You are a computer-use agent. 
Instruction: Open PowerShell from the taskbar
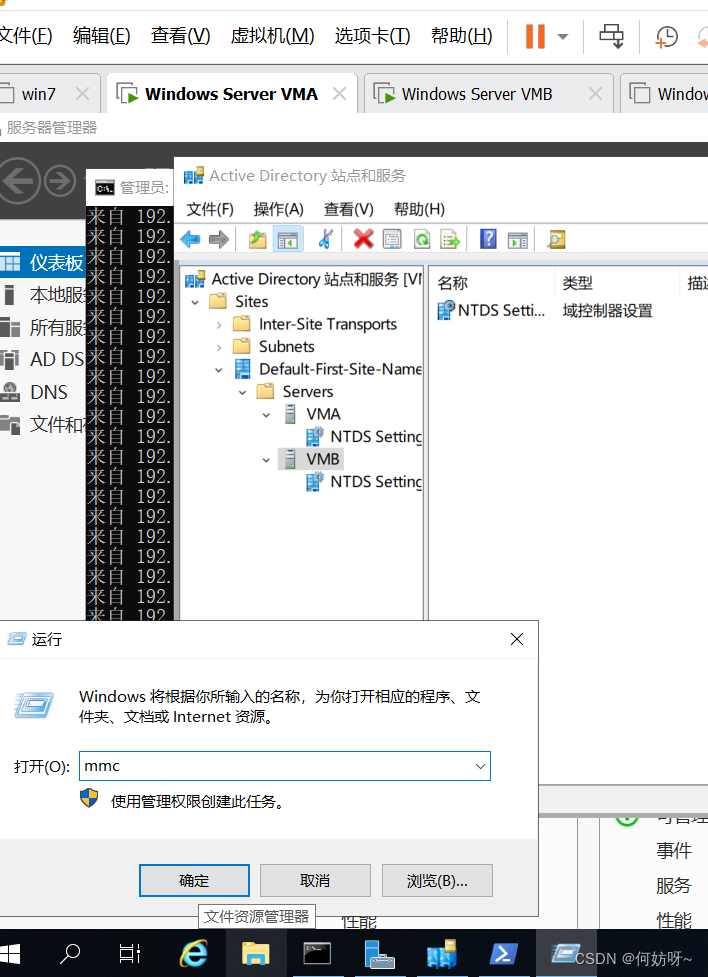pos(502,953)
